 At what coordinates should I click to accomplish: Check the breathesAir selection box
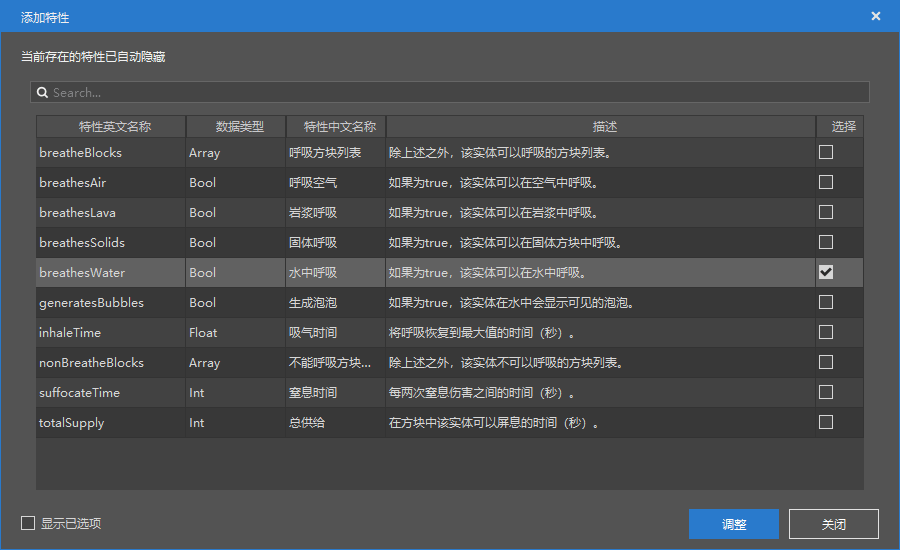(825, 182)
